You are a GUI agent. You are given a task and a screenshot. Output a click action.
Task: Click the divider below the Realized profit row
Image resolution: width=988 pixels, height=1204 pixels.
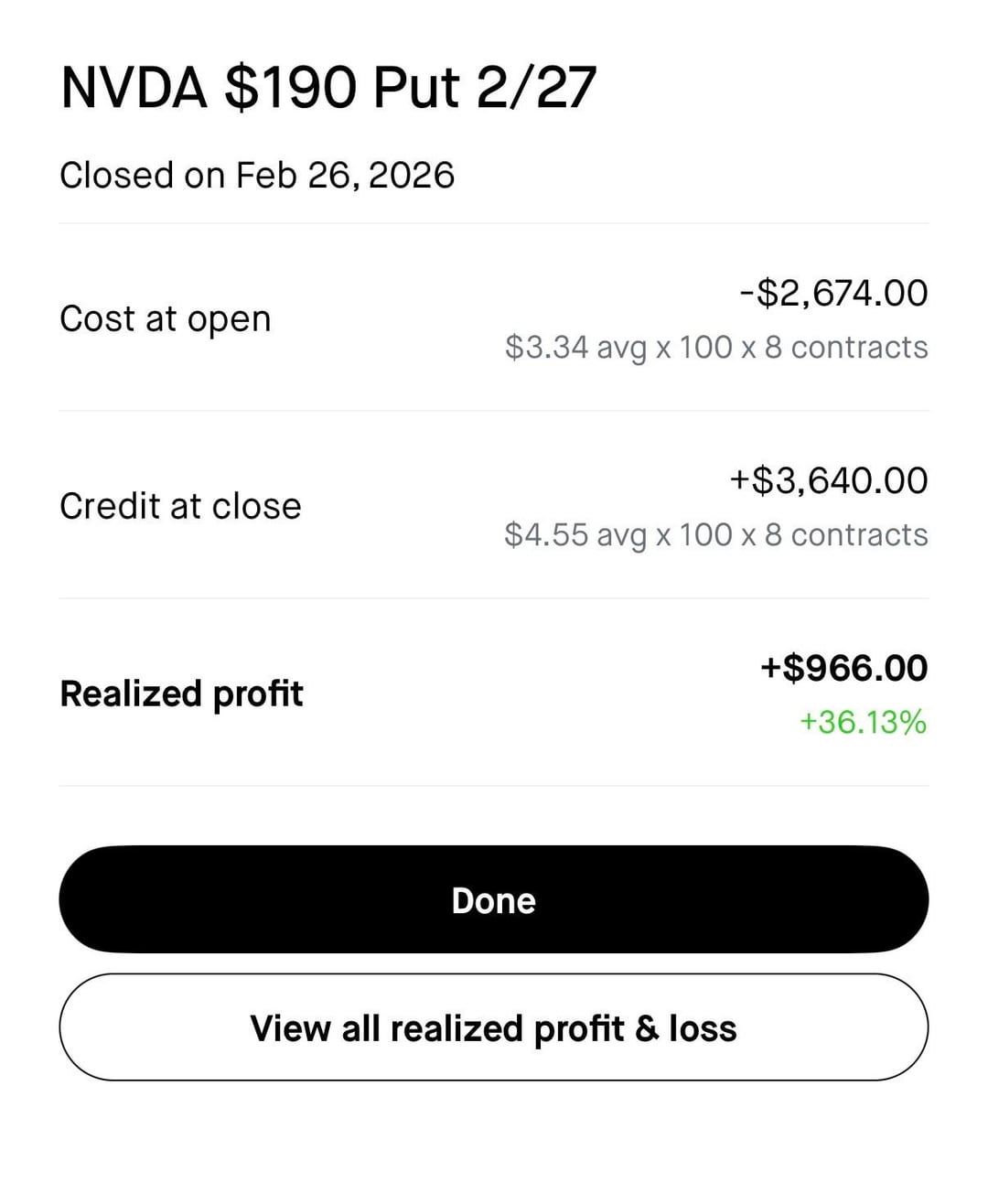click(493, 786)
